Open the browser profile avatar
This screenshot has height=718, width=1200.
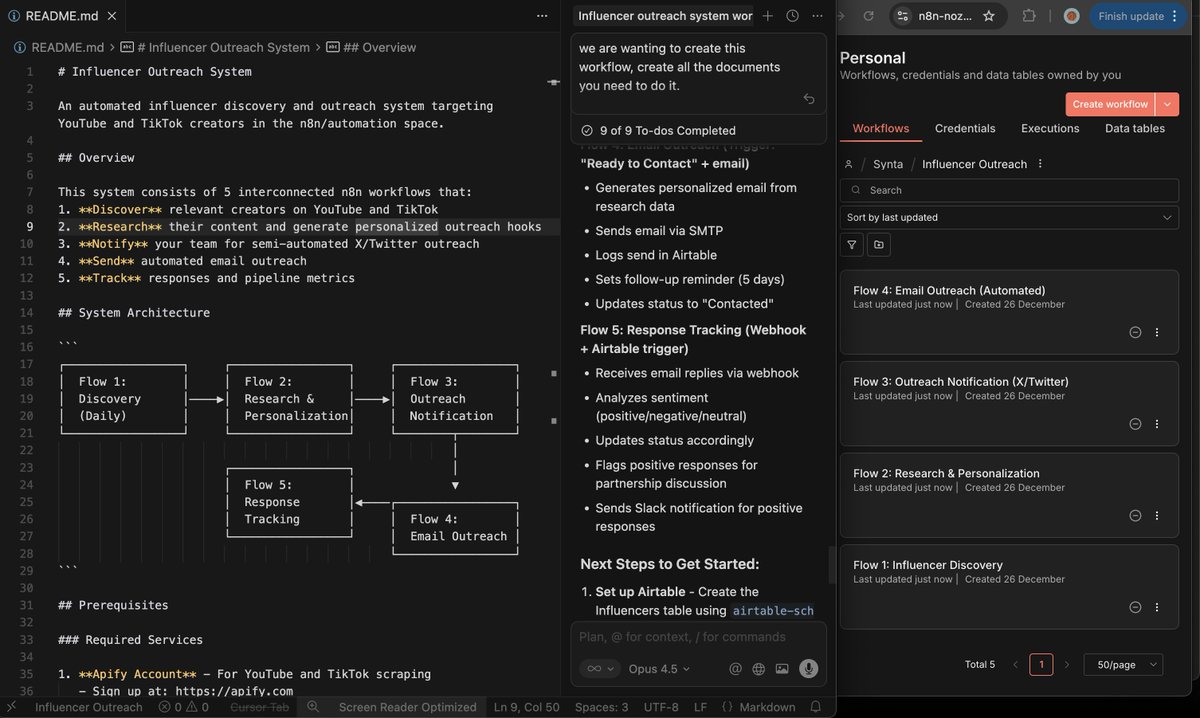pyautogui.click(x=1071, y=16)
